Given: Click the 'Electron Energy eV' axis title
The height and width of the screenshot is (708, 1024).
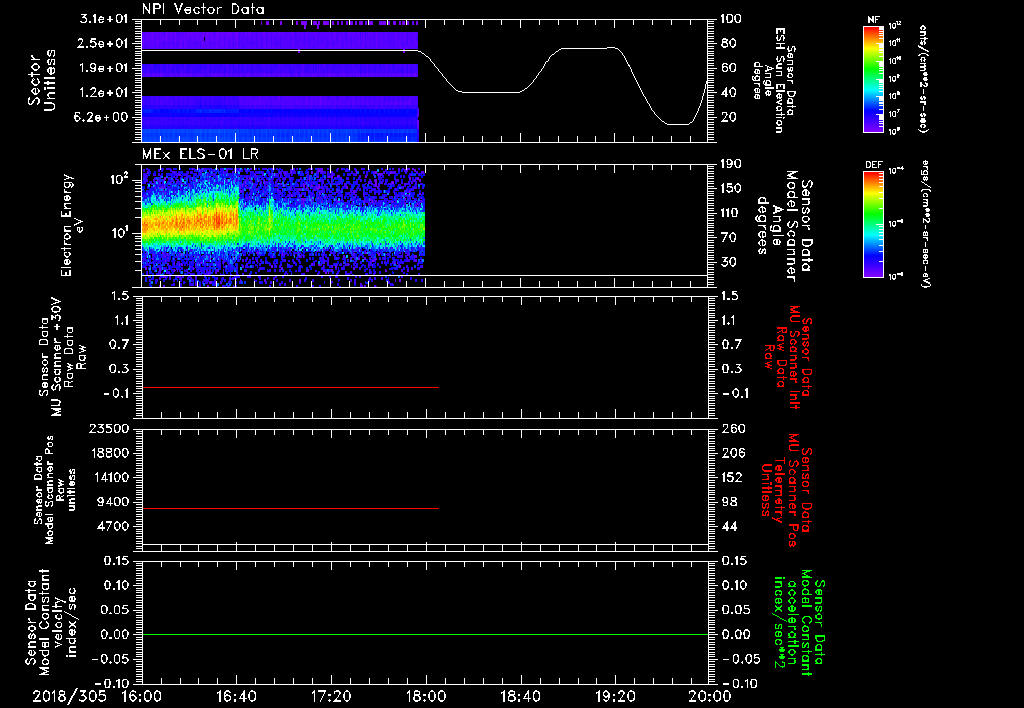Looking at the screenshot, I should tap(72, 225).
